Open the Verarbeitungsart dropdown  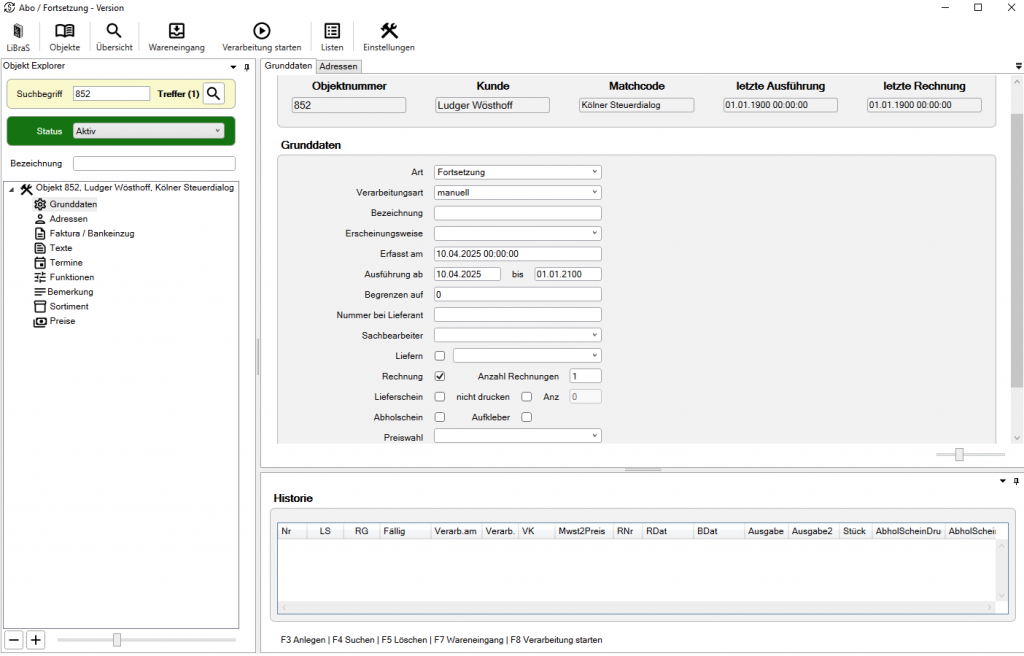517,192
